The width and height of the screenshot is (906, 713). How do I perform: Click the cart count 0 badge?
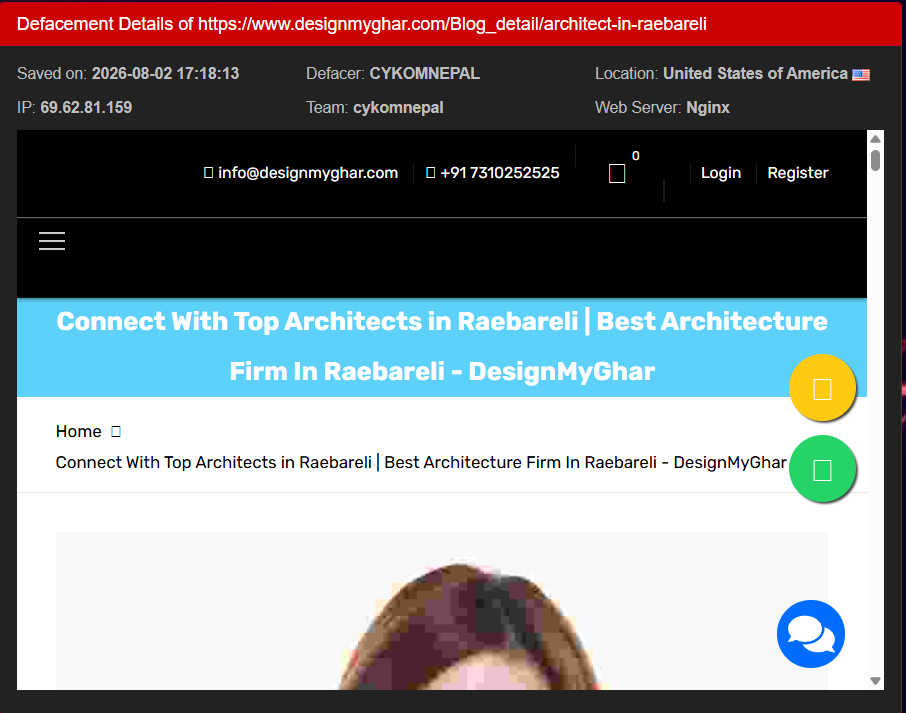coord(636,155)
